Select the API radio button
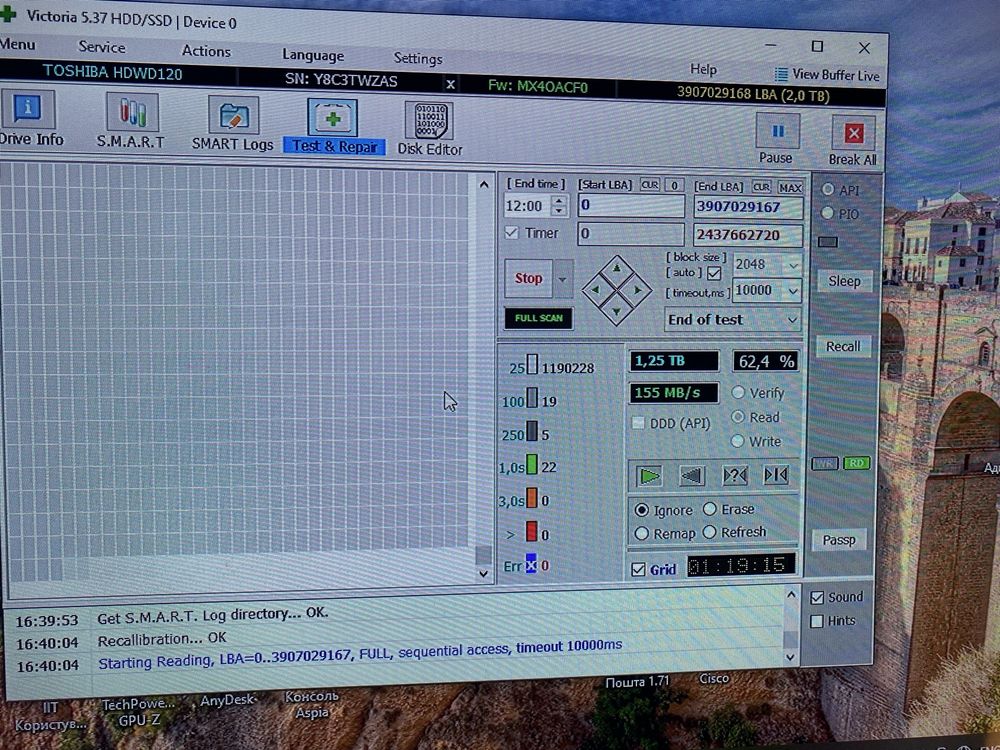The height and width of the screenshot is (750, 1000). pos(828,189)
